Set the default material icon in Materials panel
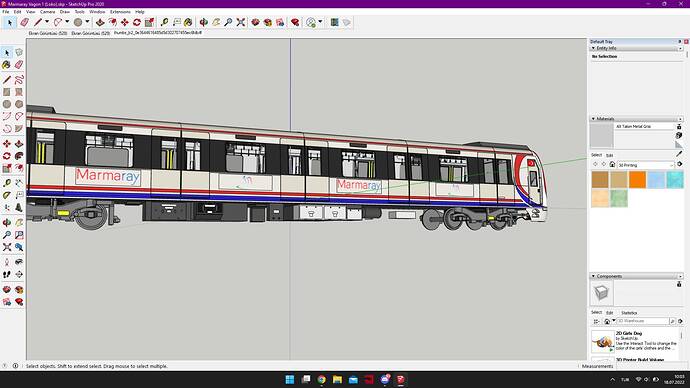Screen dimensions: 690x388 (x=679, y=144)
